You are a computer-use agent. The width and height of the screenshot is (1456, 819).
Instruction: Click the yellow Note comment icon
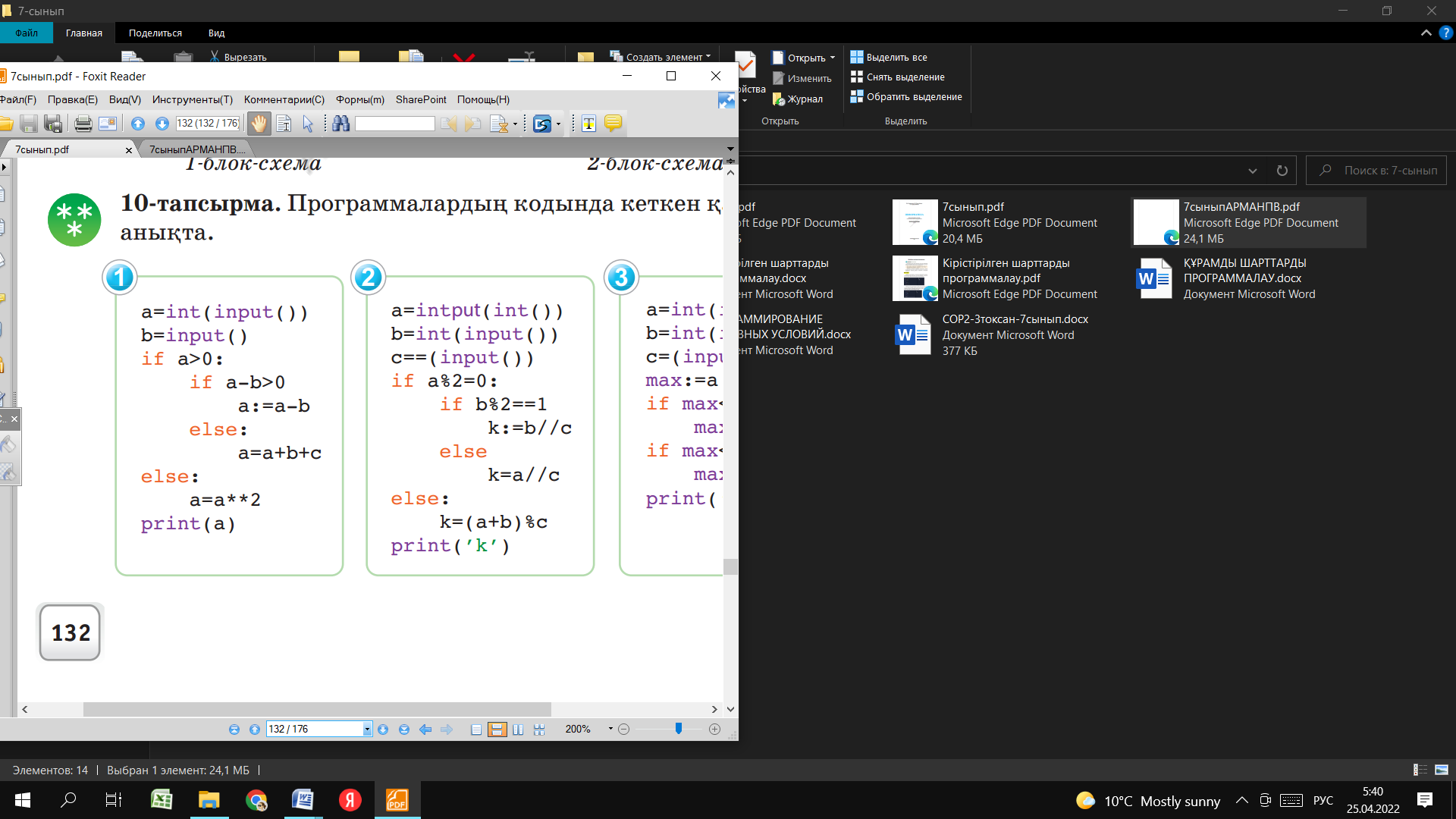pos(613,124)
